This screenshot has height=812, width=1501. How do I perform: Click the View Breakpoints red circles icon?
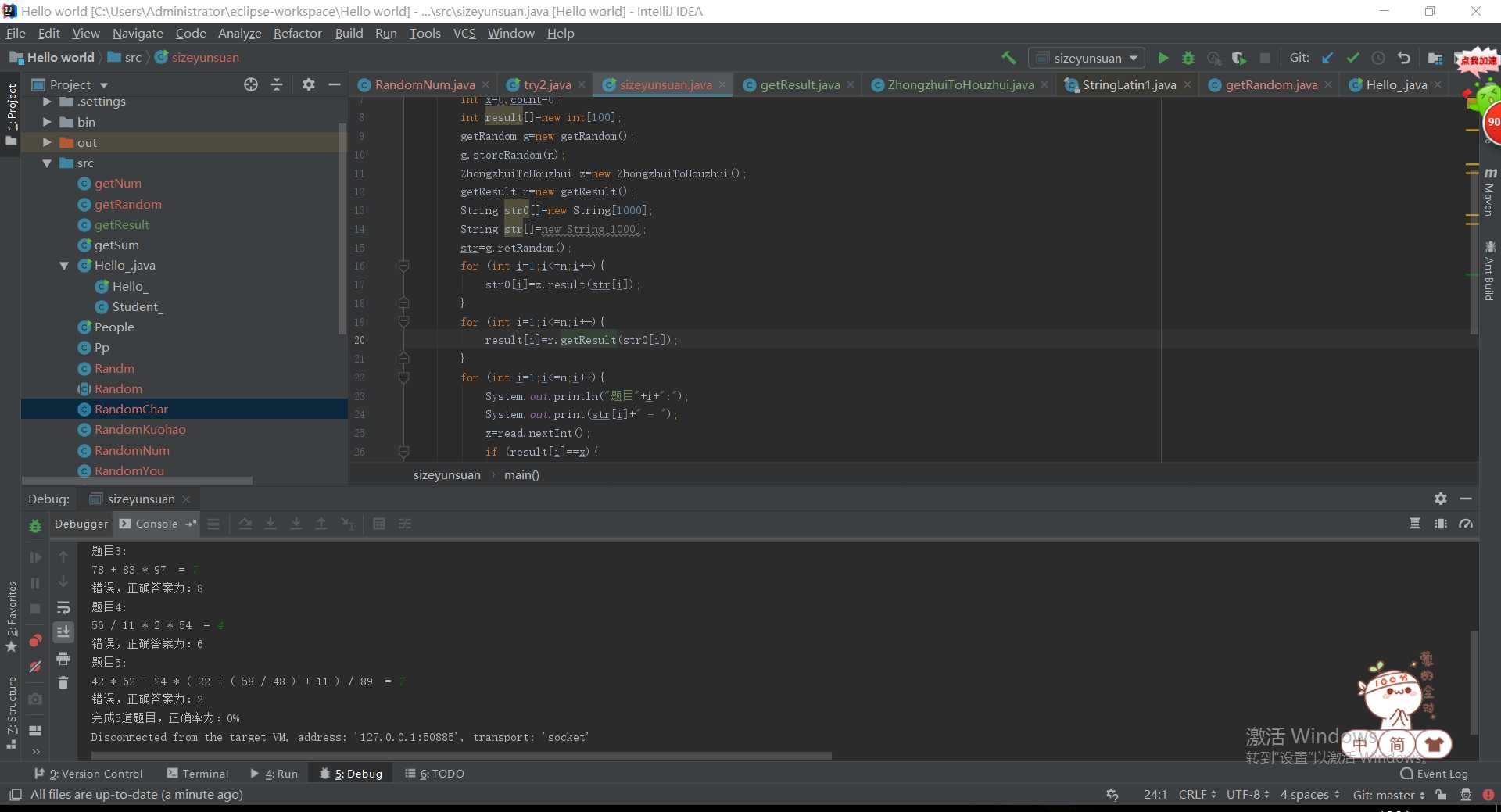click(35, 641)
